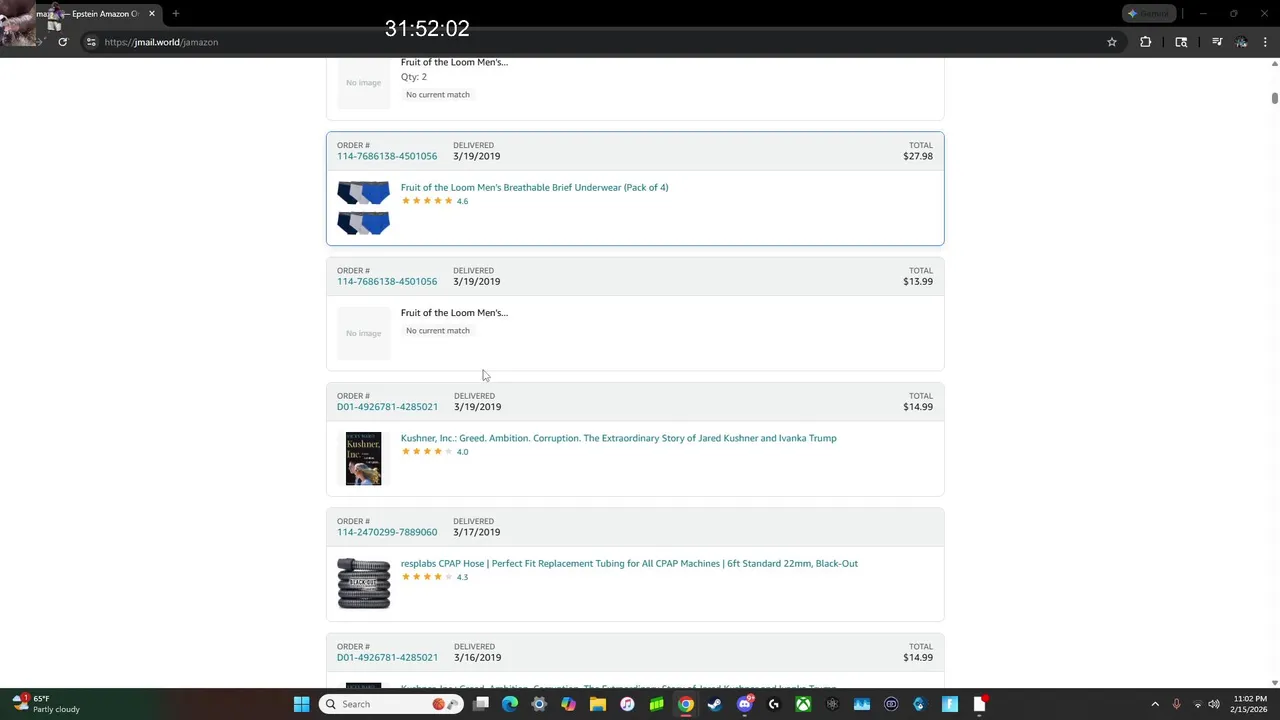1280x720 pixels.
Task: Open the clock showing 11:02 PM
Action: click(x=1250, y=704)
